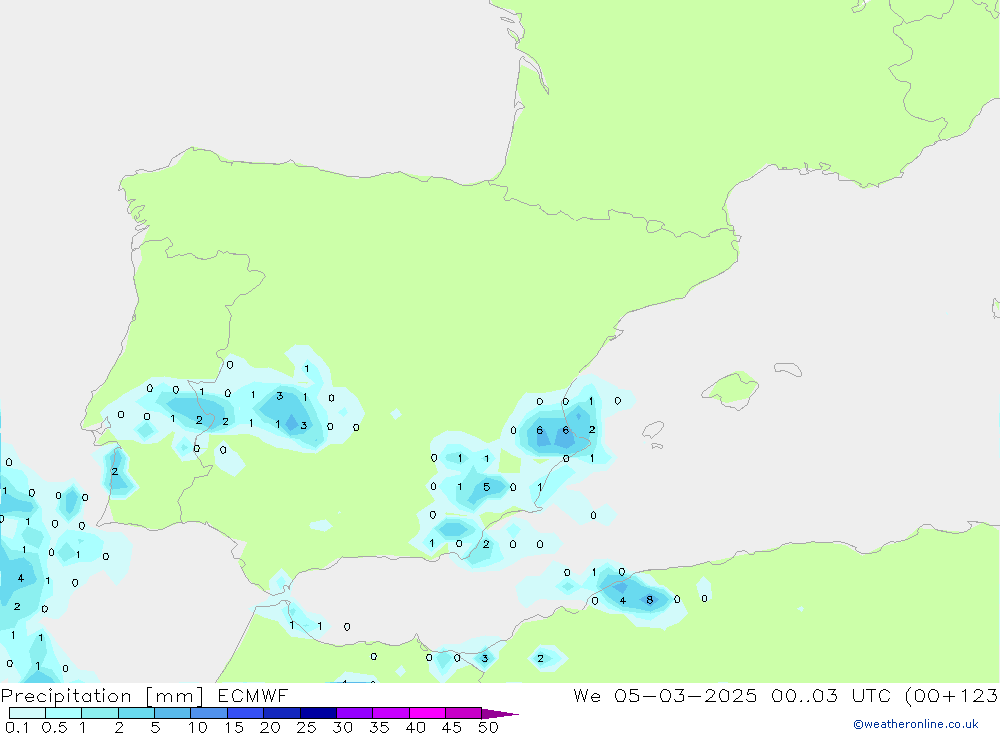Click the map precipitation value '8' in Algeria
This screenshot has height=733, width=1000.
coord(650,600)
